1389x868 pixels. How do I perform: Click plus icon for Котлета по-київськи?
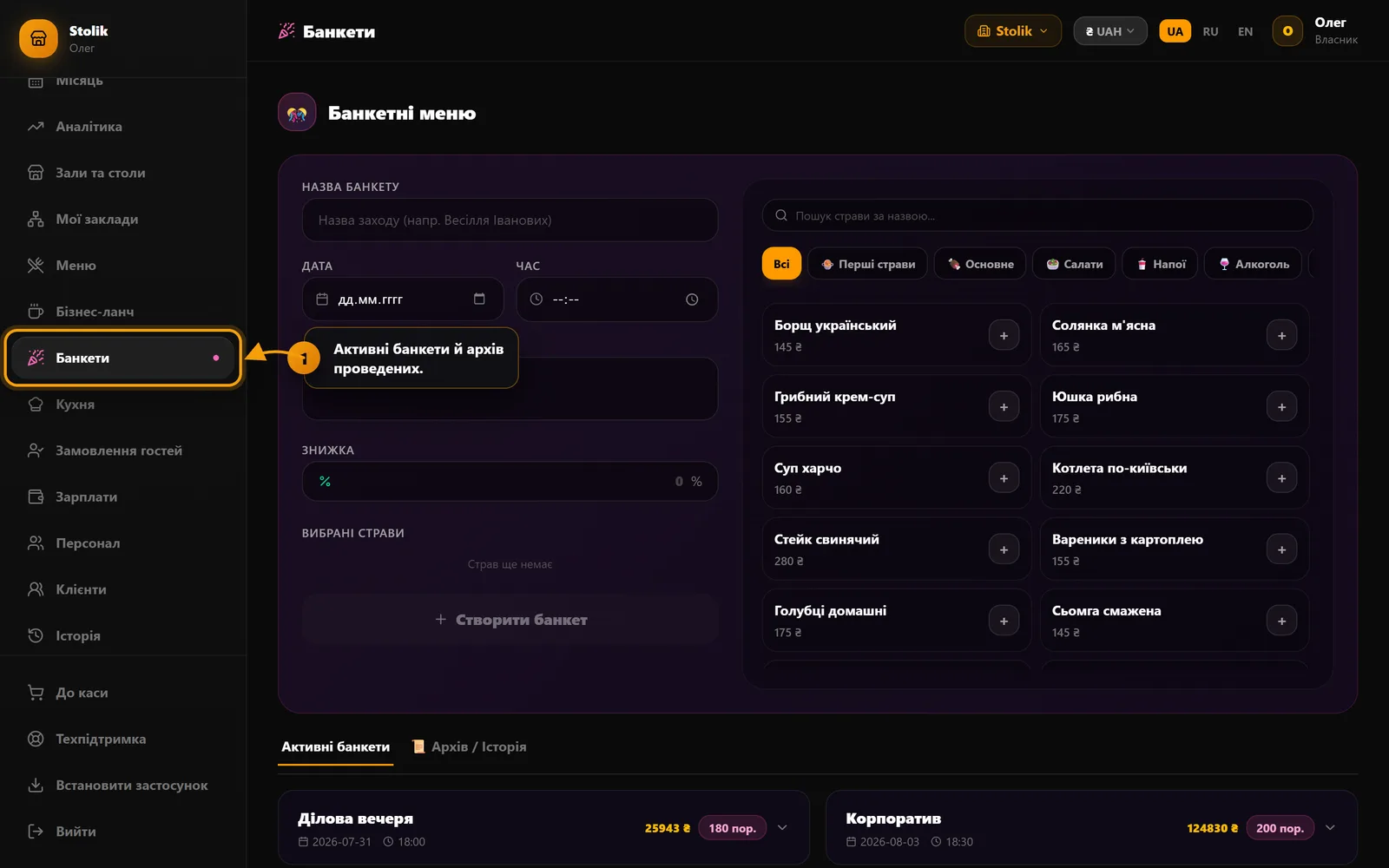(x=1281, y=478)
